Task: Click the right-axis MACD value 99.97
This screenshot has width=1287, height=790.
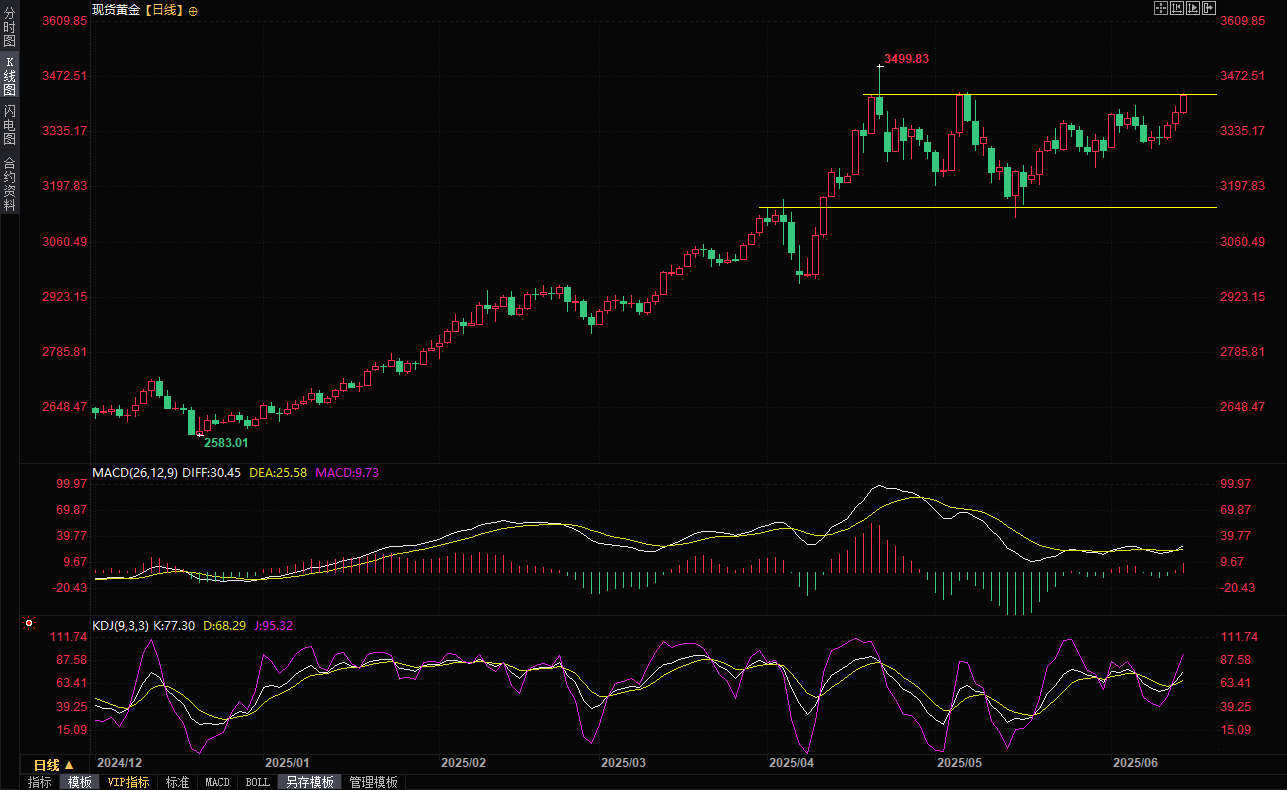Action: point(1237,484)
